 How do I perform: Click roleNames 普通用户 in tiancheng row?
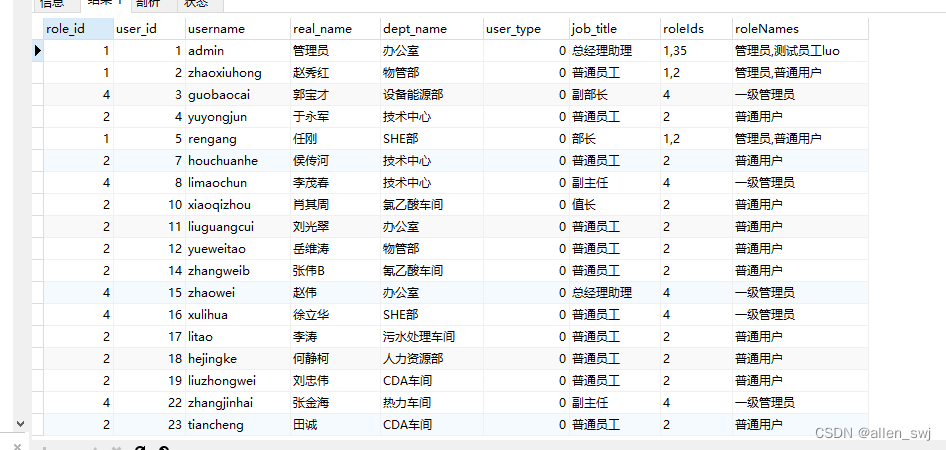coord(801,425)
